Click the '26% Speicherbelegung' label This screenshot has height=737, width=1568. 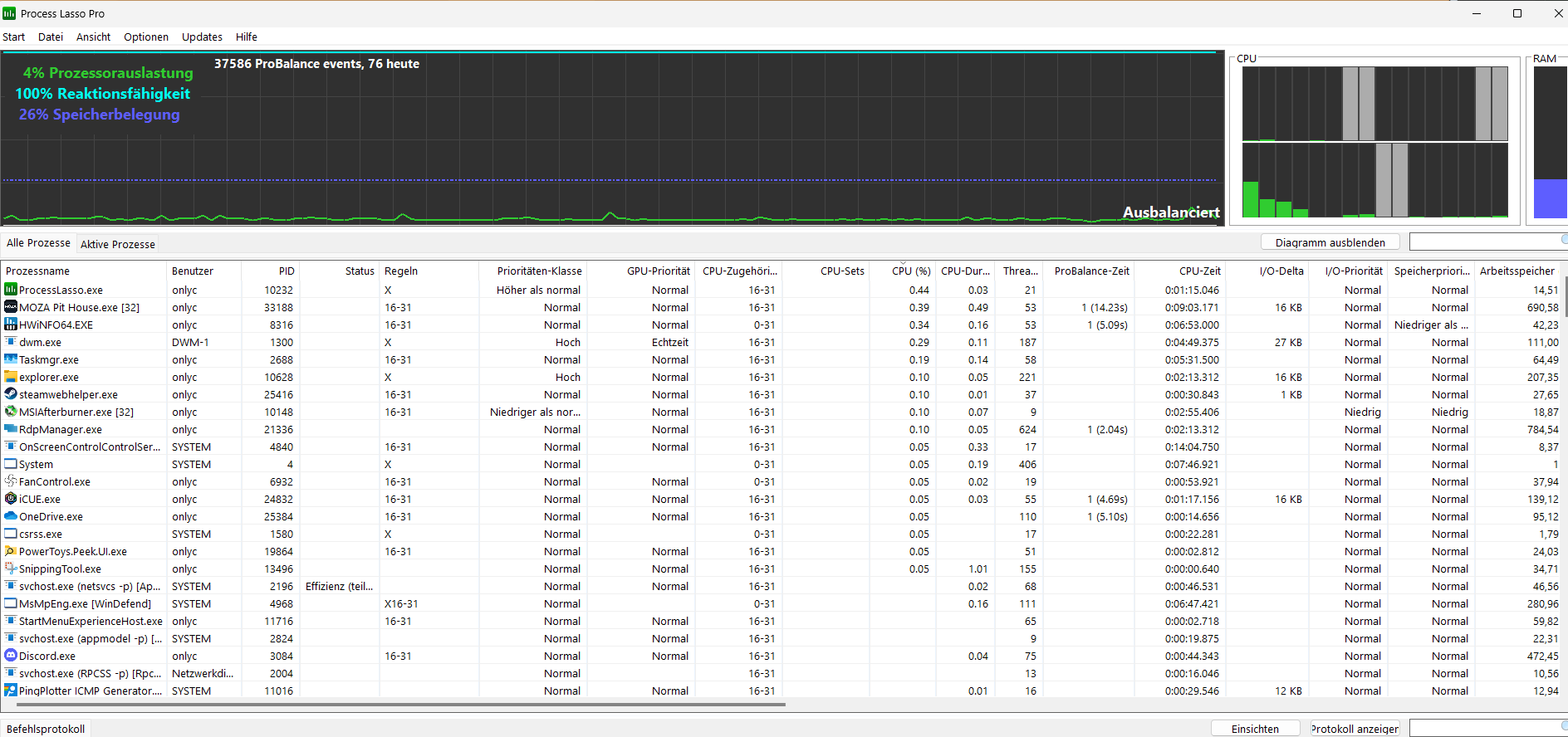tap(100, 115)
